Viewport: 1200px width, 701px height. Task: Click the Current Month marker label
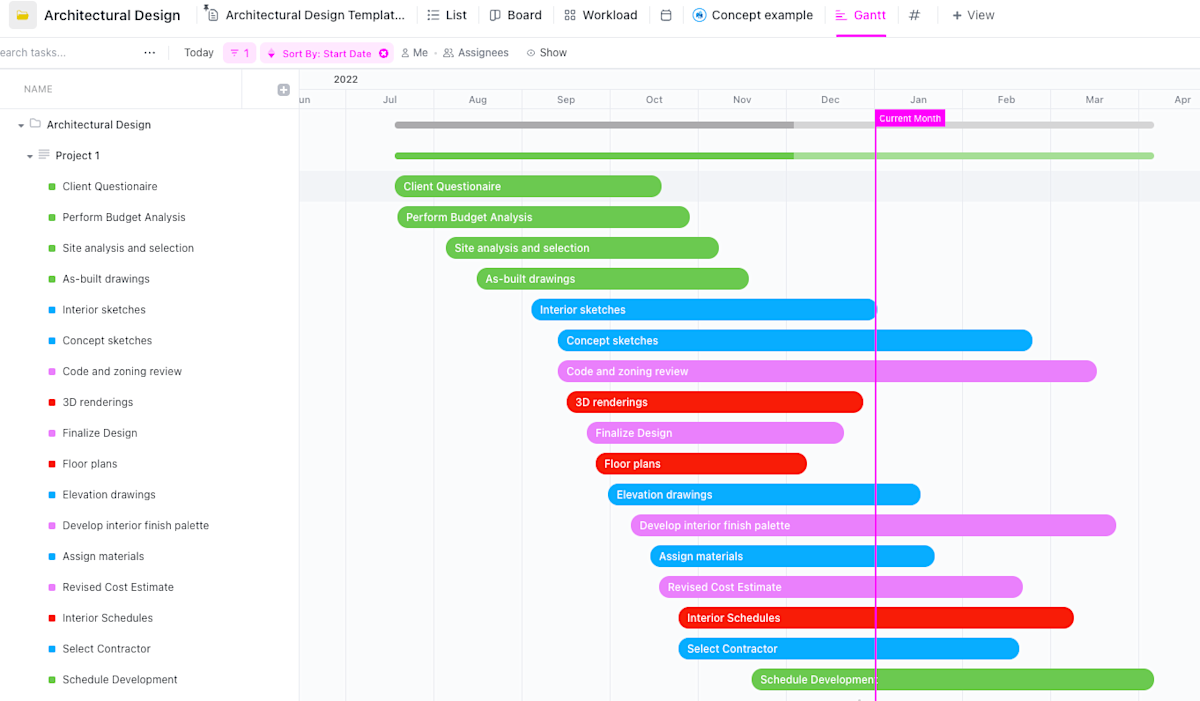(x=909, y=118)
